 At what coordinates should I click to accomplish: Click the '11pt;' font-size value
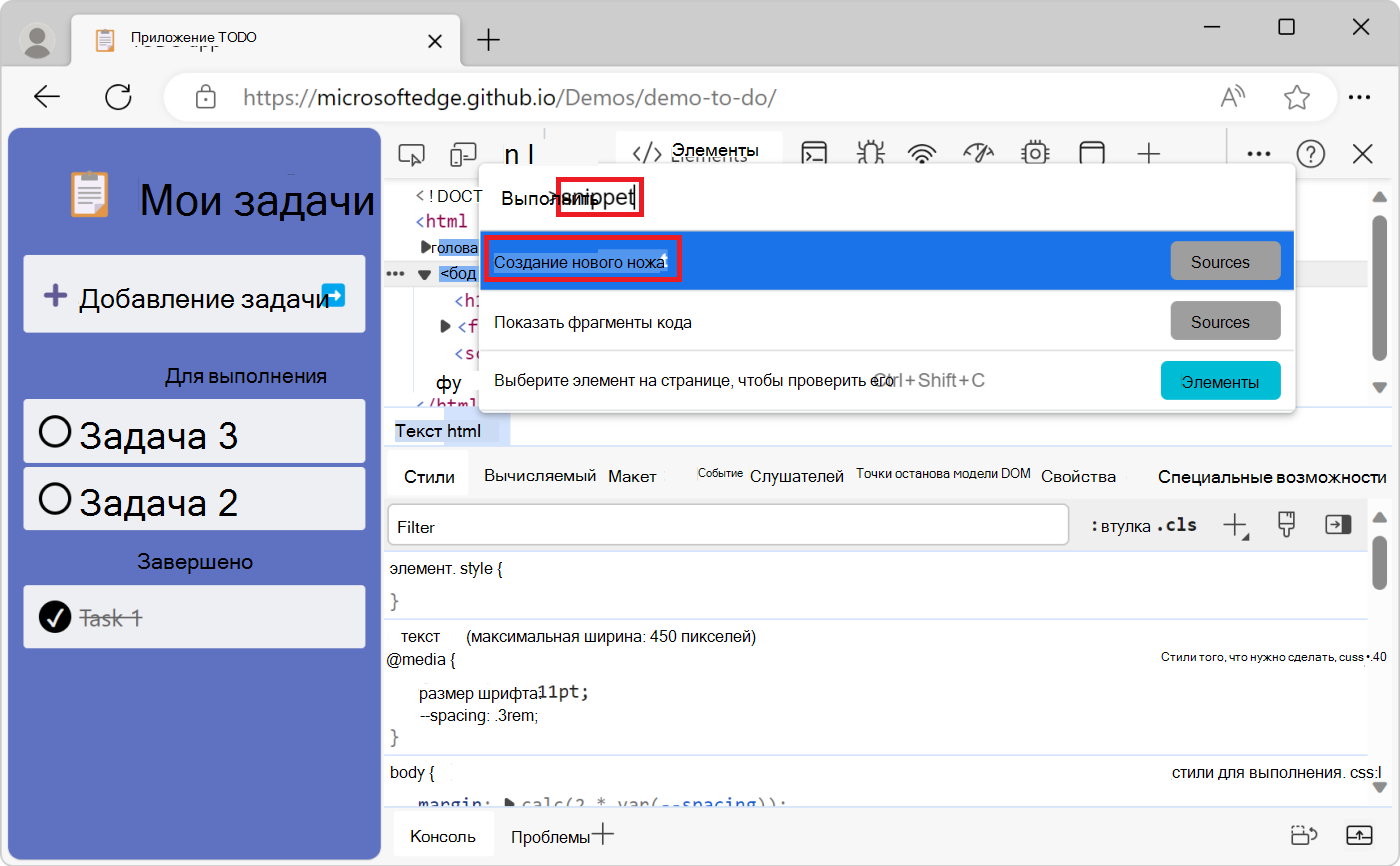coord(563,692)
